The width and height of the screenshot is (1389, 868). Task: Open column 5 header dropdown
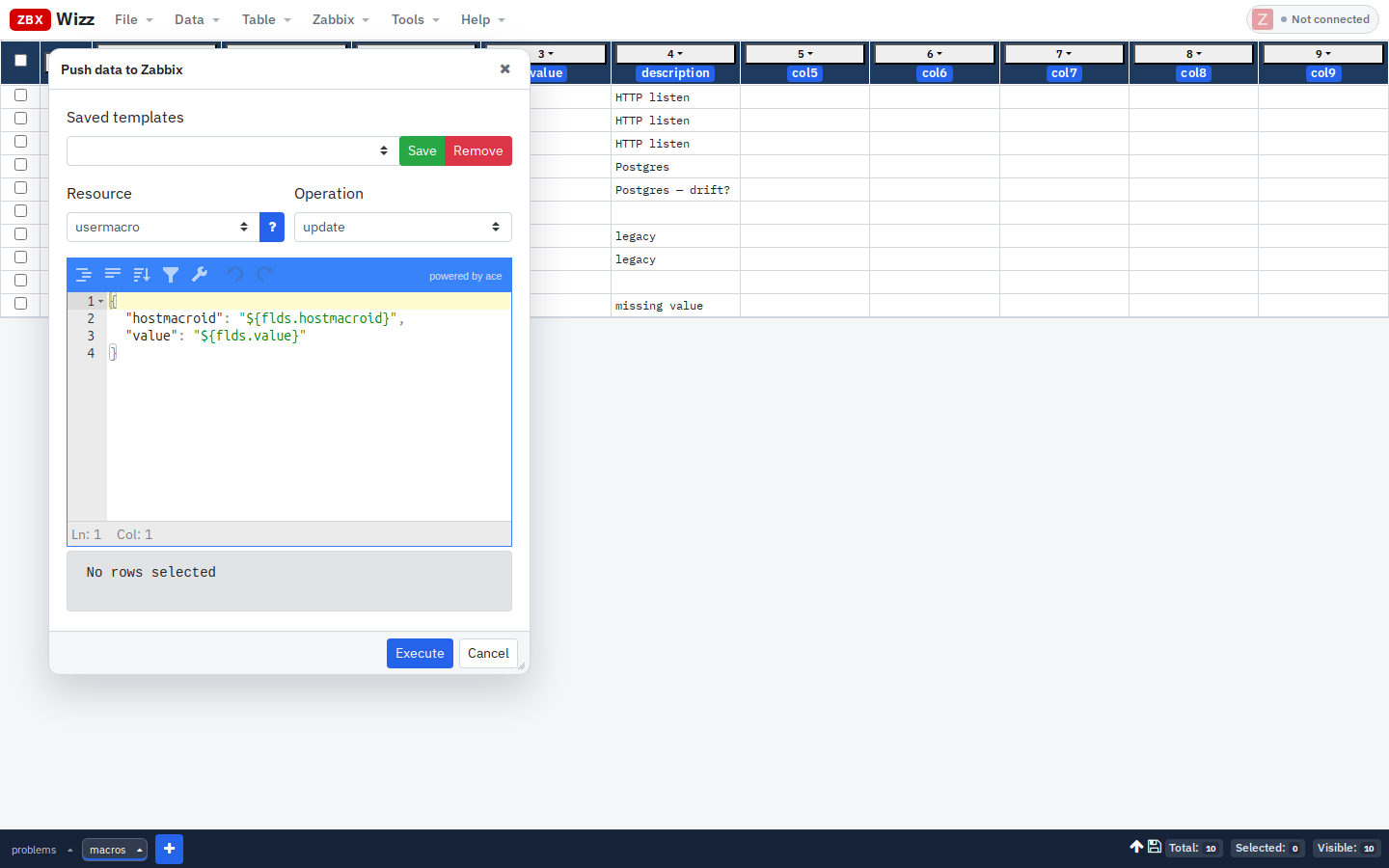(x=805, y=54)
